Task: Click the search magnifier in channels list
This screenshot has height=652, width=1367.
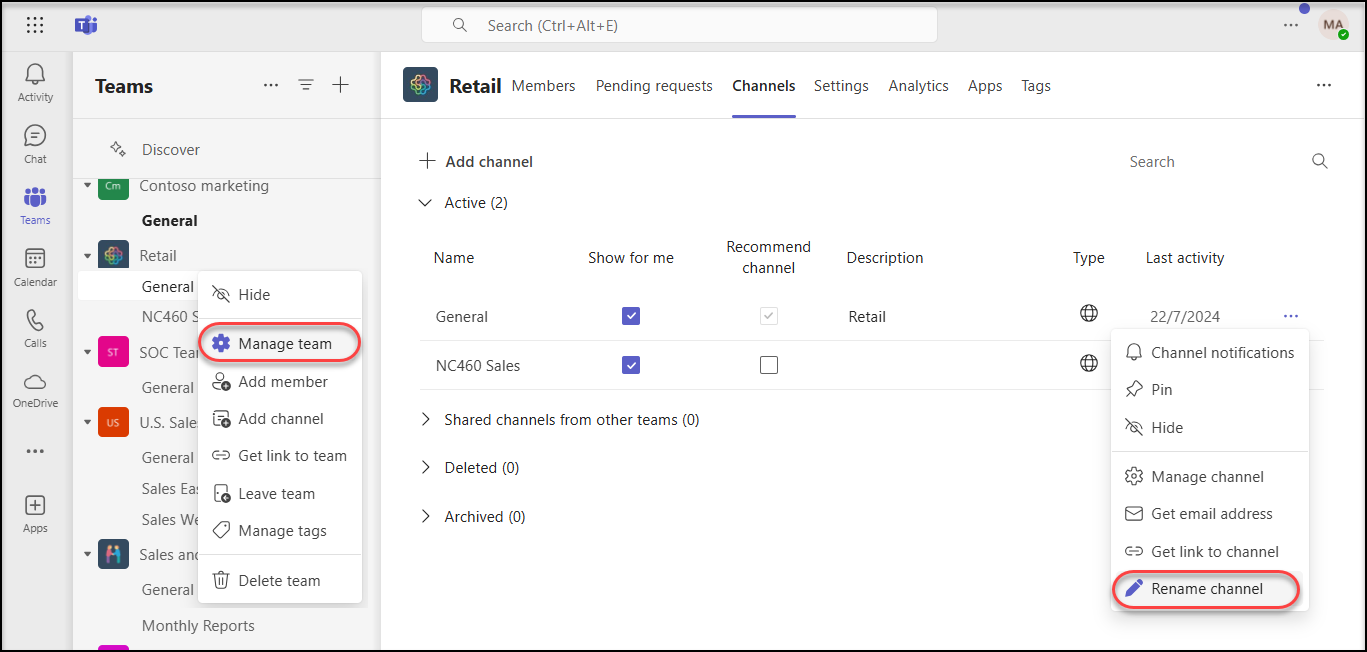Action: coord(1320,161)
